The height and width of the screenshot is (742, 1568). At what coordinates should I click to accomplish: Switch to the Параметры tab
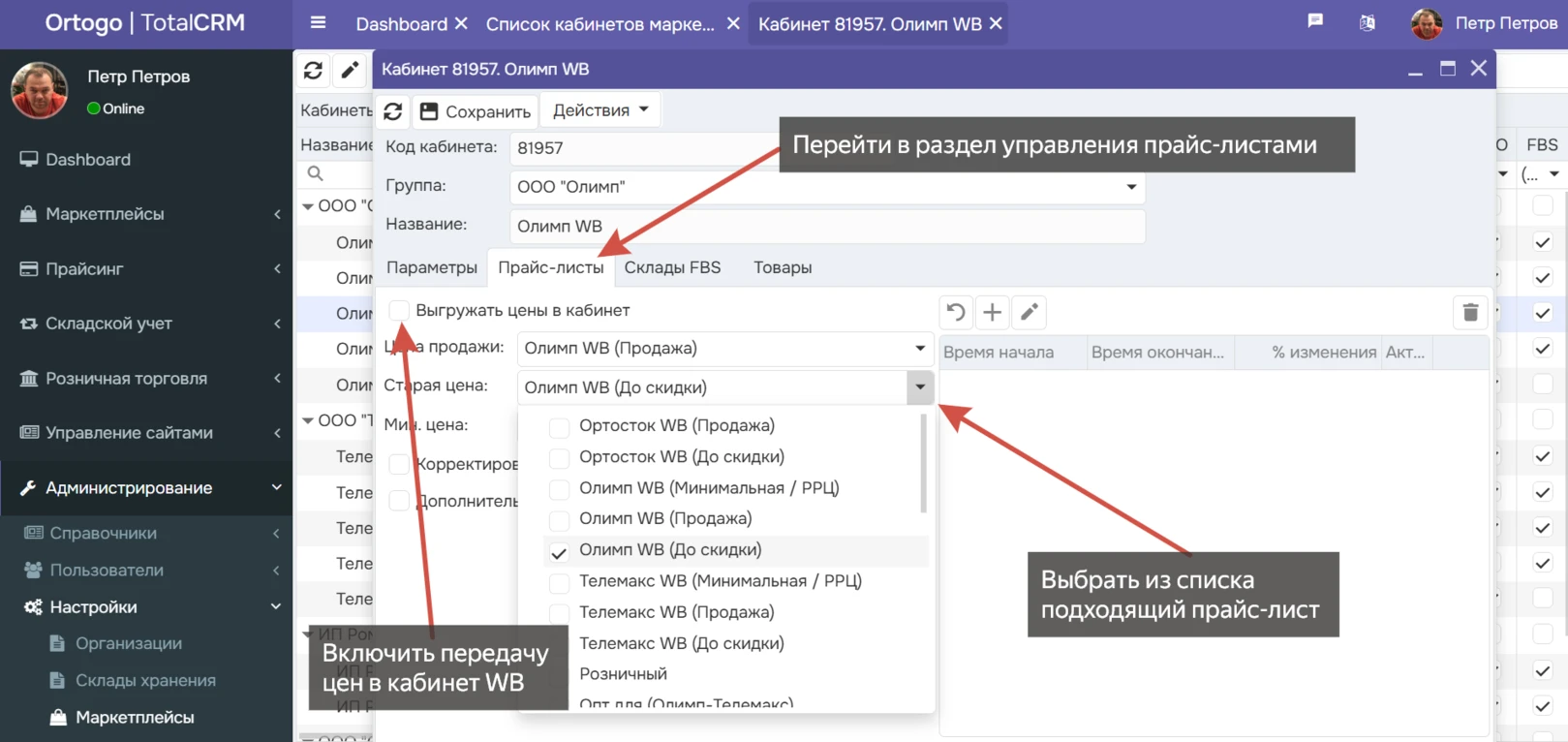point(432,267)
